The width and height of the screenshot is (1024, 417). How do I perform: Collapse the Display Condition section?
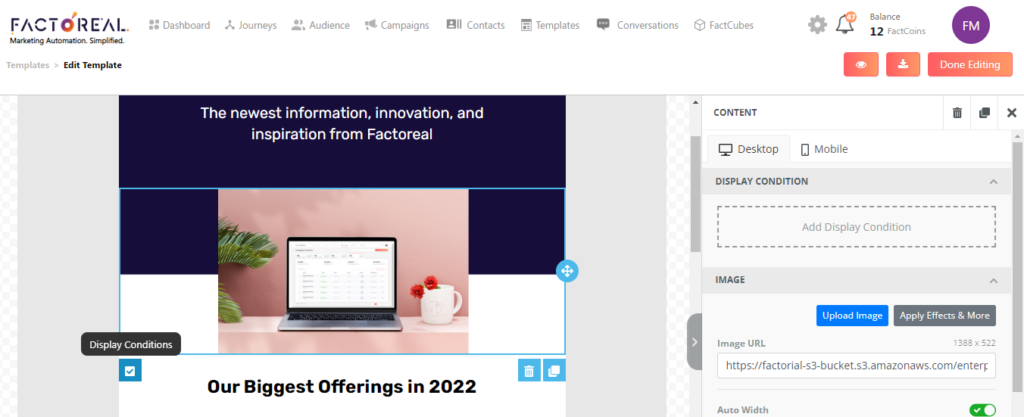tap(993, 181)
